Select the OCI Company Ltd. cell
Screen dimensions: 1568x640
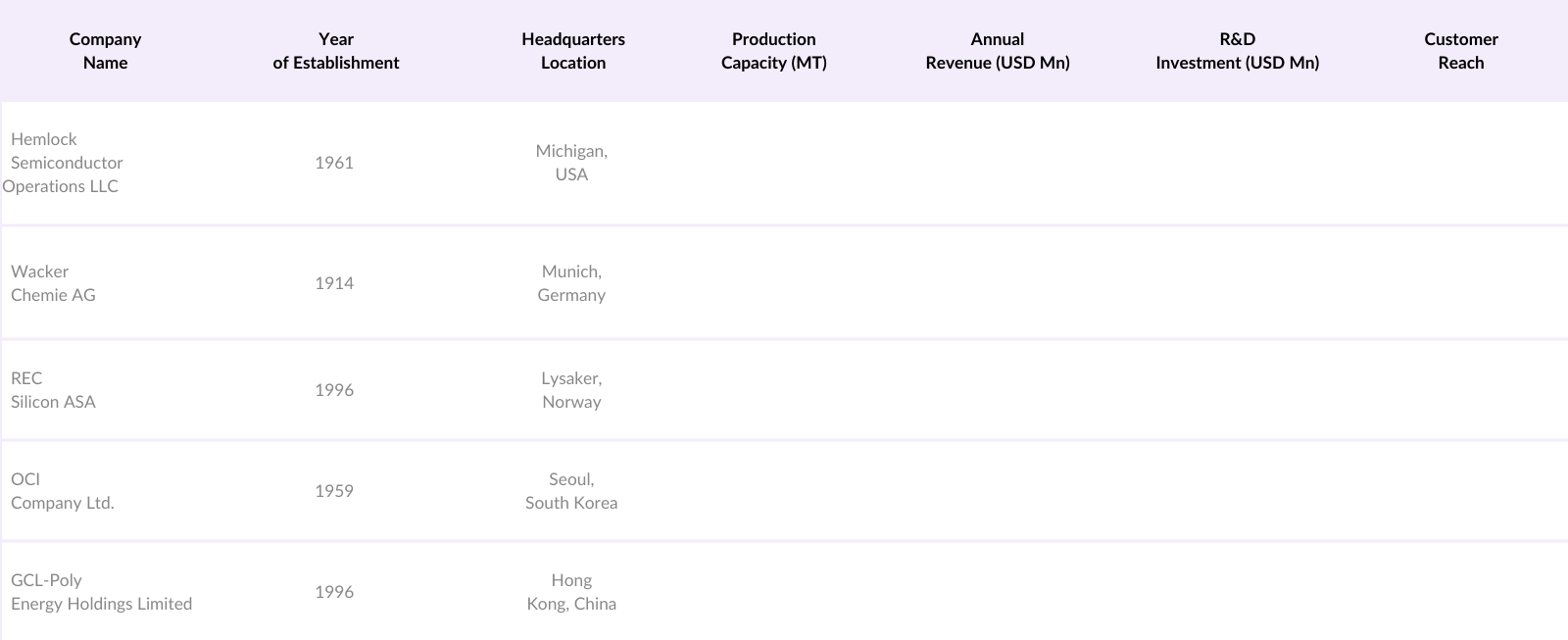click(63, 491)
